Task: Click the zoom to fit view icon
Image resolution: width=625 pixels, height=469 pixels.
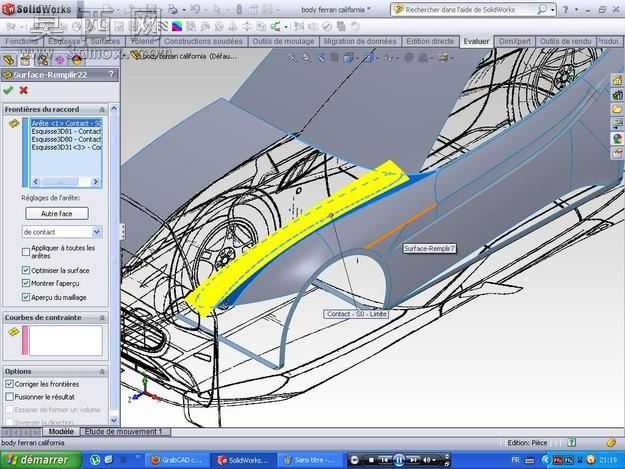Action: click(x=292, y=58)
